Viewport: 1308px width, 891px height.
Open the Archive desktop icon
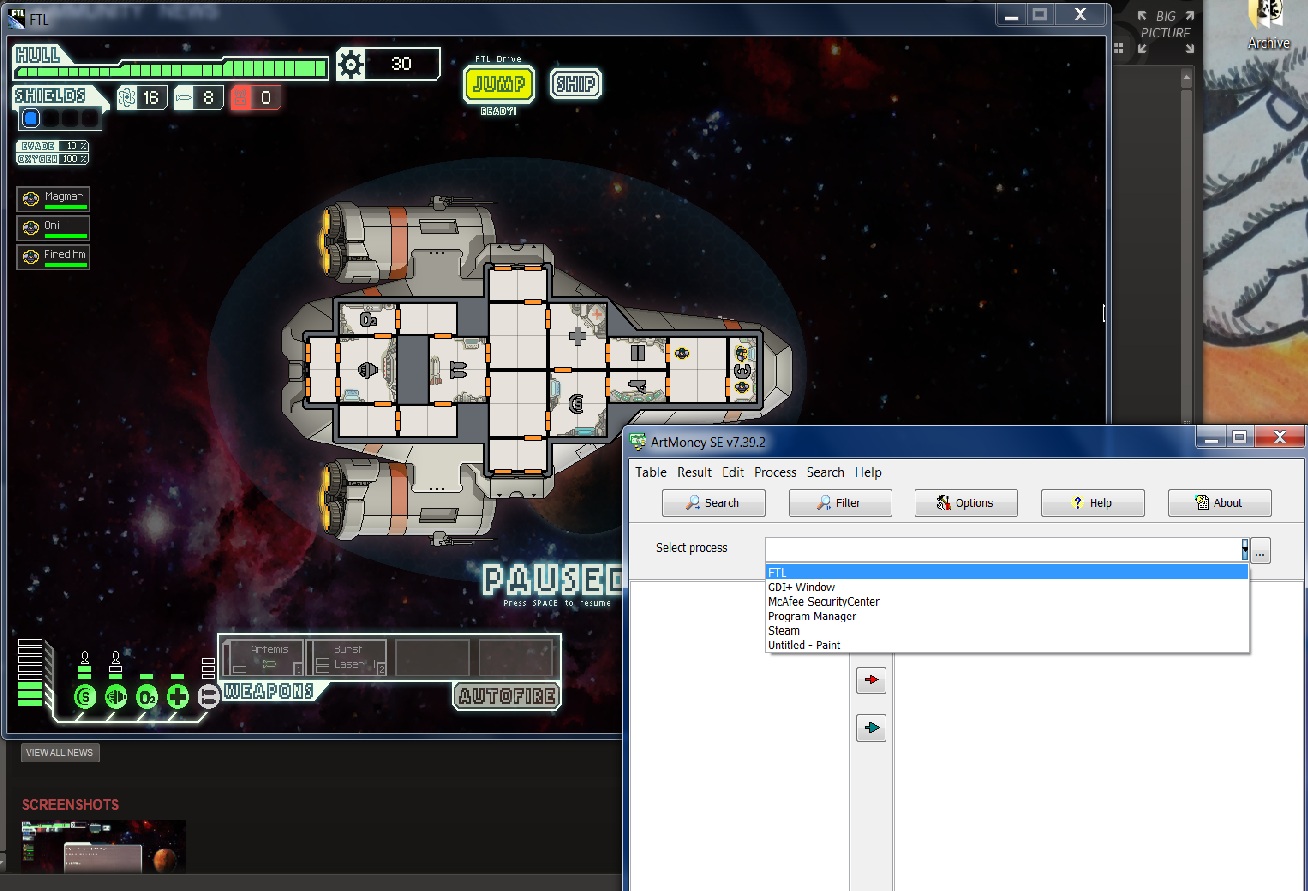click(x=1268, y=24)
